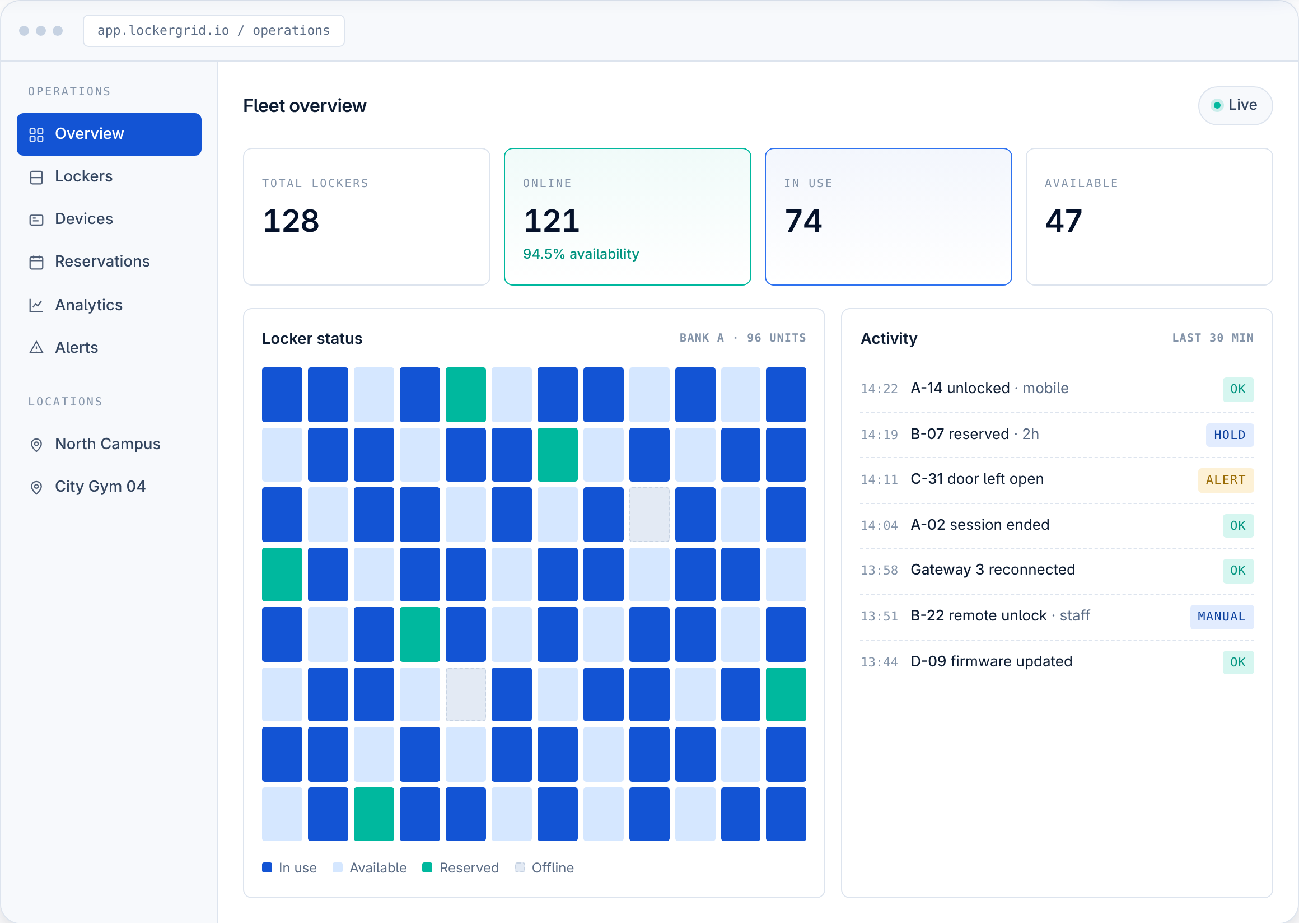Click the 13:44 timestamp

879,663
